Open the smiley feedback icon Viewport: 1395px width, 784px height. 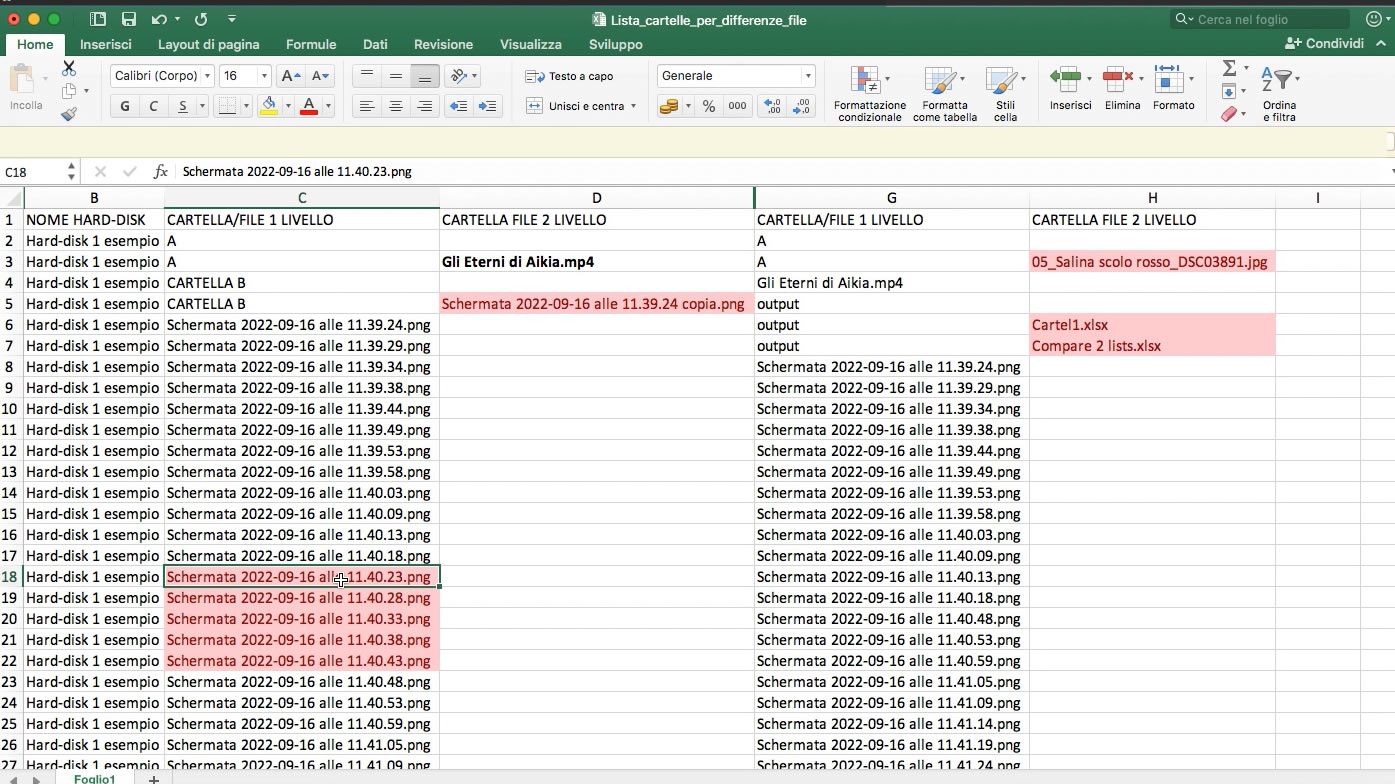1372,19
